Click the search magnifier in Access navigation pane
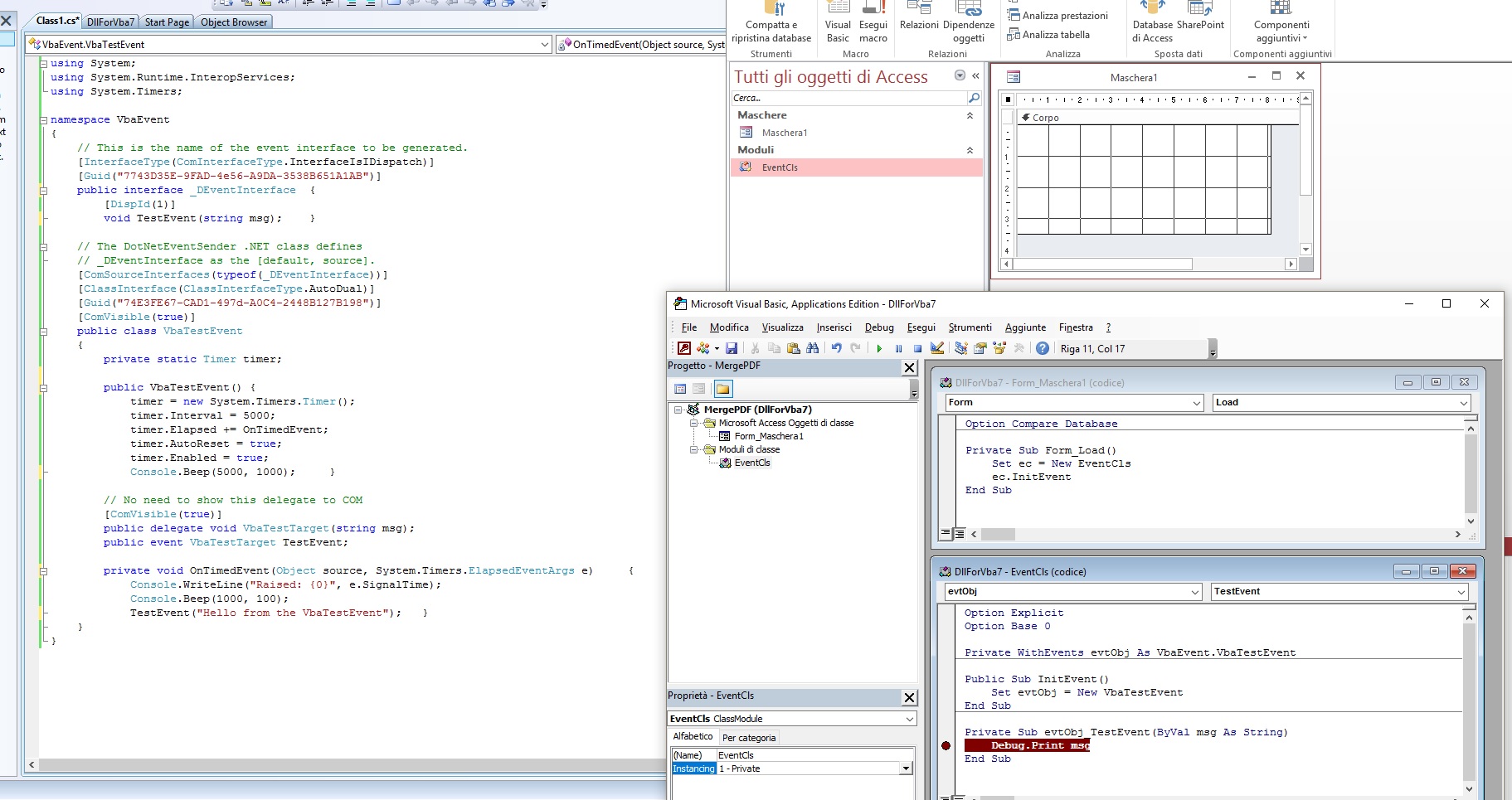Screen dimensions: 1512x800 (x=974, y=98)
